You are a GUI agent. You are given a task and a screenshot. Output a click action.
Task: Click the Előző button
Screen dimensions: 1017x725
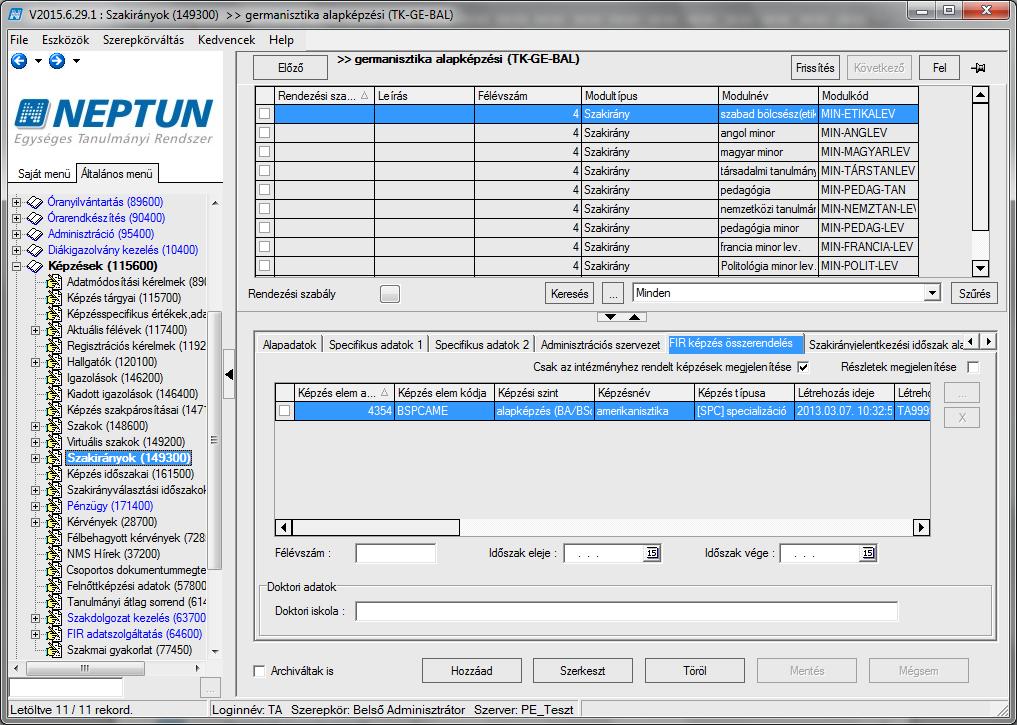(290, 68)
